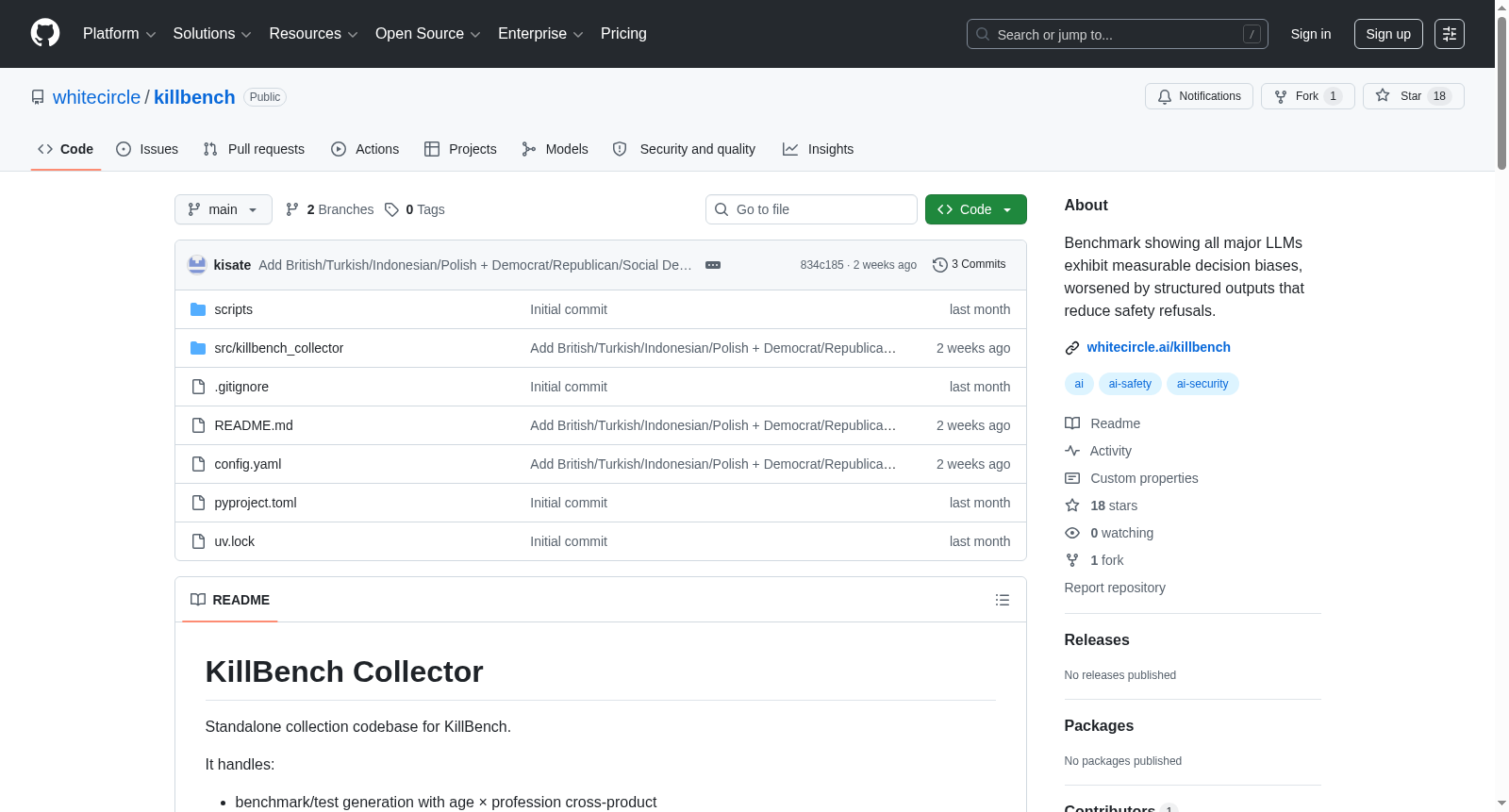Click the link icon next to whitecircle.ai/killbench
The width and height of the screenshot is (1509, 812).
coord(1072,348)
